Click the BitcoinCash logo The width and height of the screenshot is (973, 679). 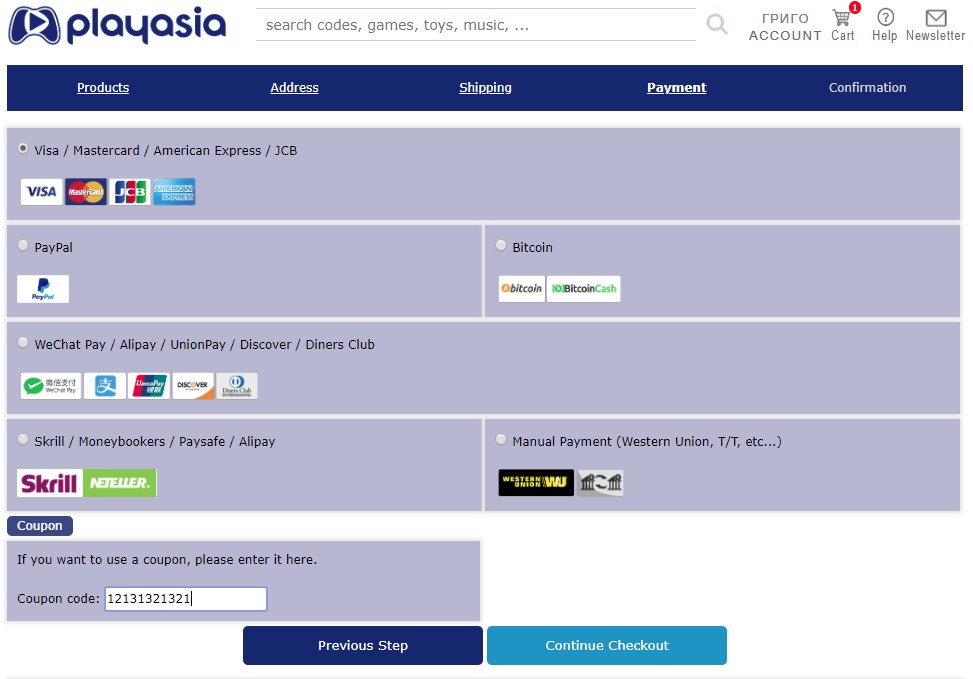(x=583, y=289)
